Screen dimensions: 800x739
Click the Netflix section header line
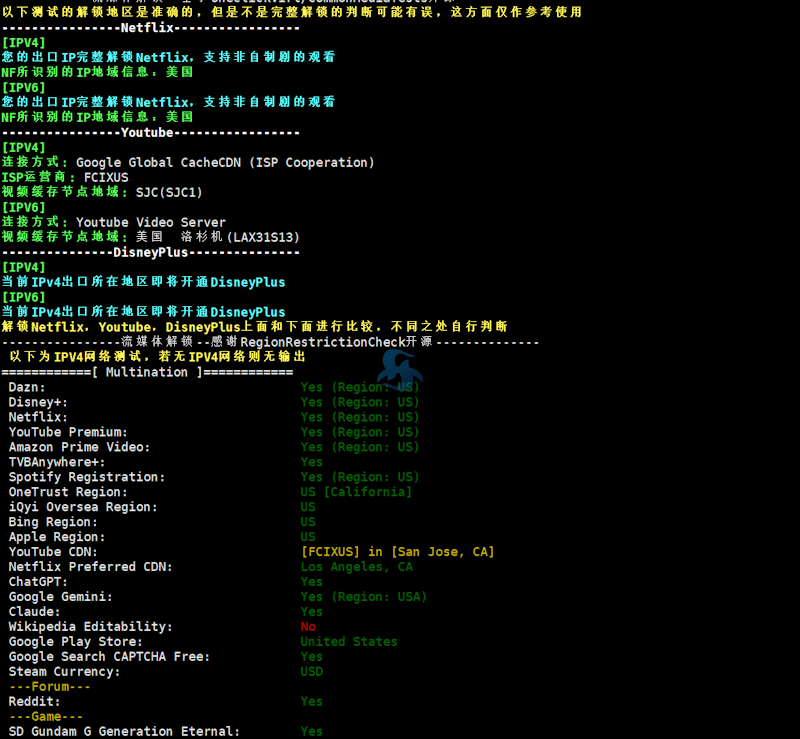tap(151, 28)
